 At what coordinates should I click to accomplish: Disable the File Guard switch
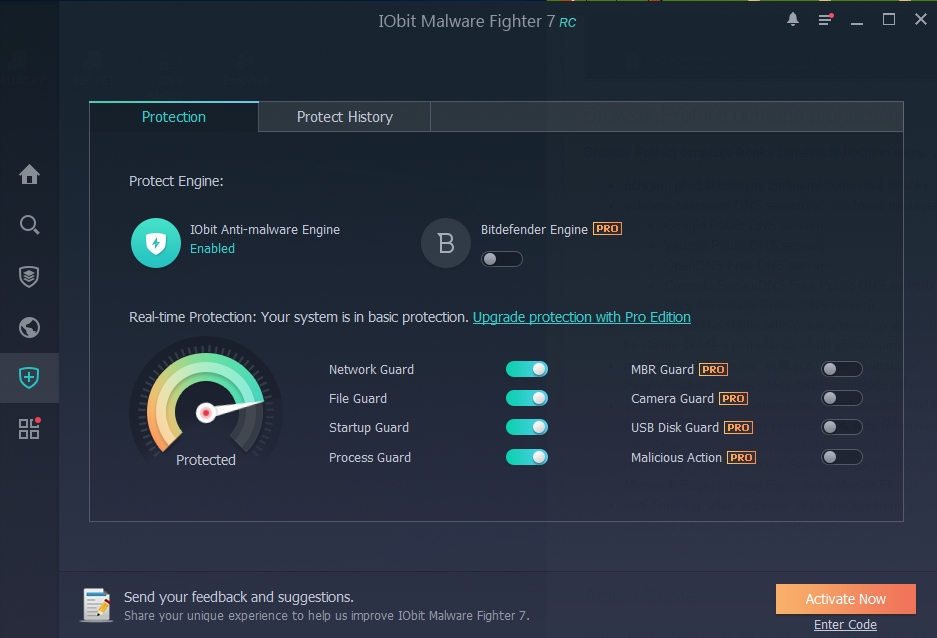coord(526,398)
